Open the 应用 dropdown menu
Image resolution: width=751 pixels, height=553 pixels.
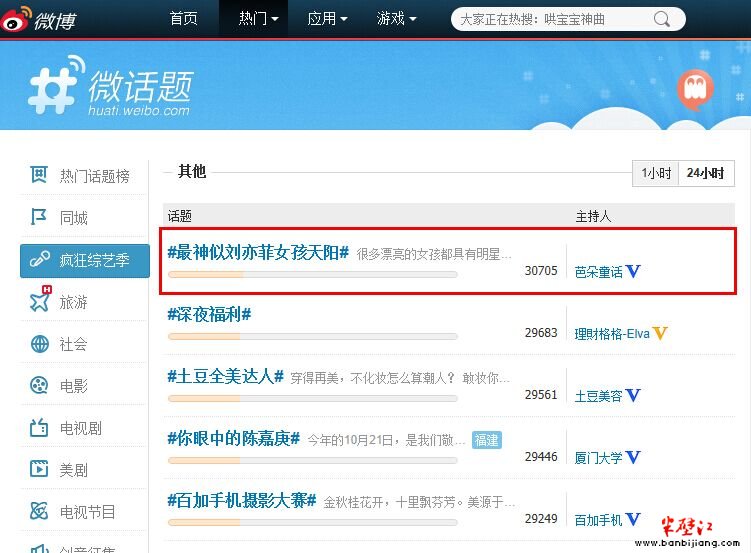[327, 19]
